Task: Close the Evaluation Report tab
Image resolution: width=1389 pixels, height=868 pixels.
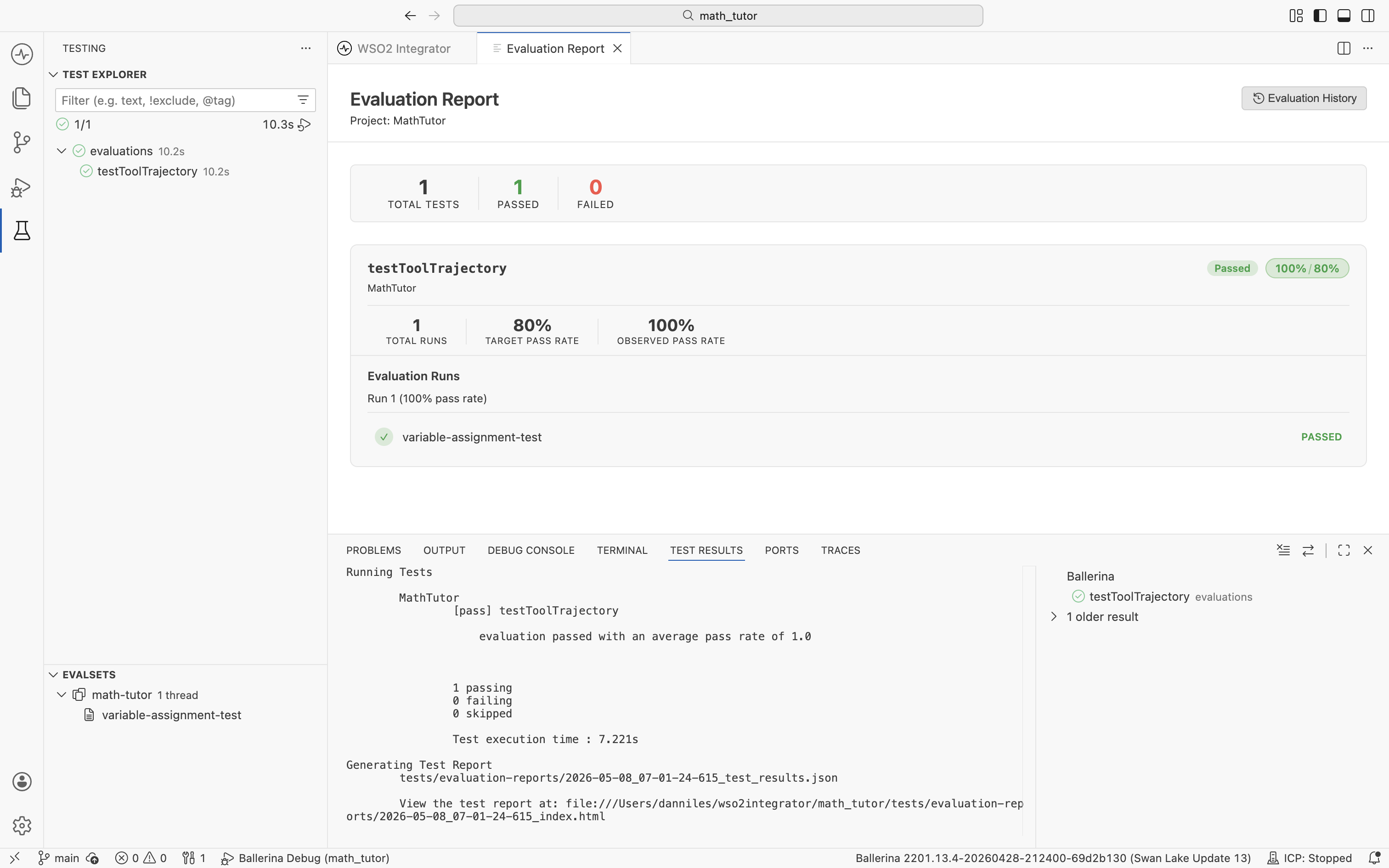Action: point(618,48)
